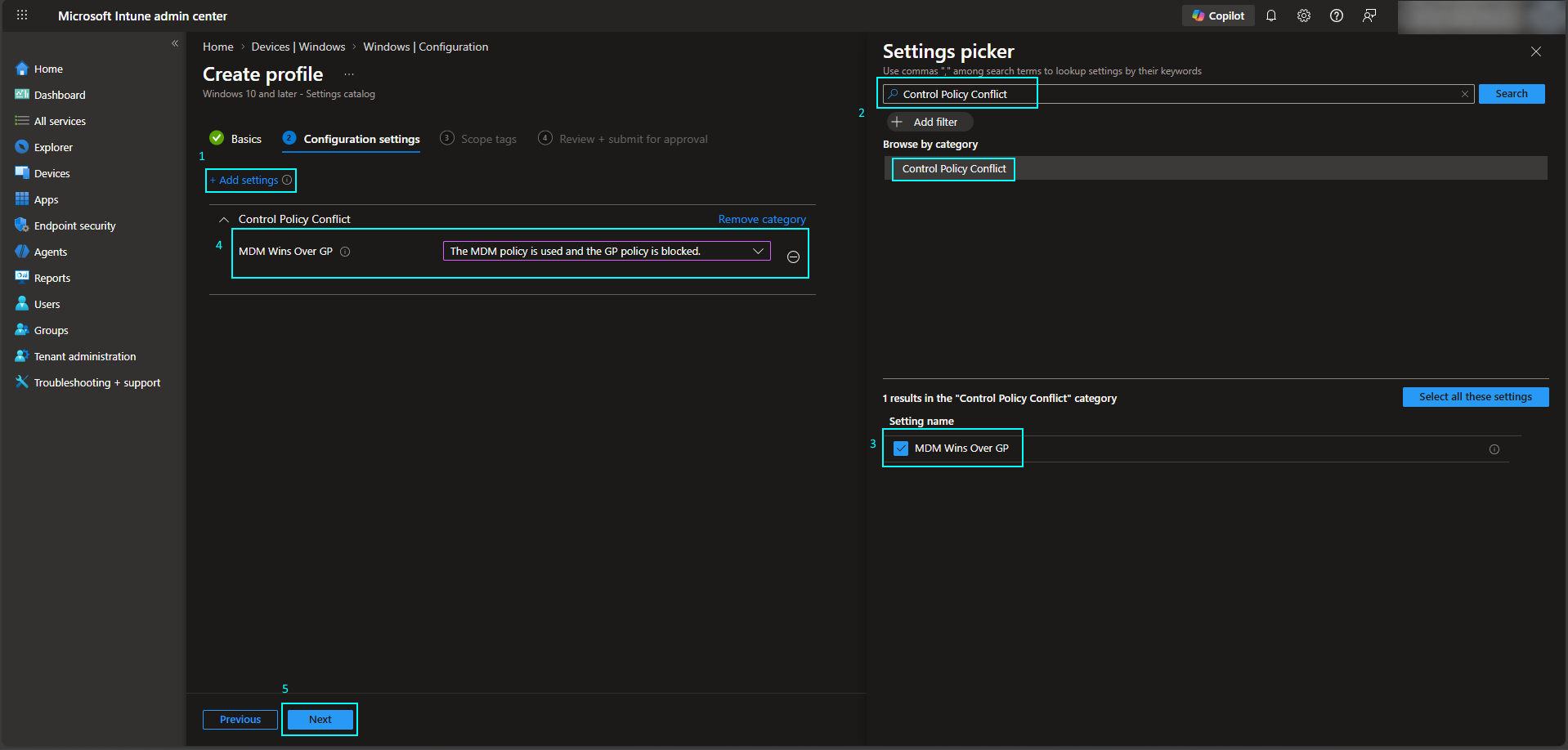Screen dimensions: 1568x750
Task: Select Review + submit for approval tab
Action: [623, 139]
